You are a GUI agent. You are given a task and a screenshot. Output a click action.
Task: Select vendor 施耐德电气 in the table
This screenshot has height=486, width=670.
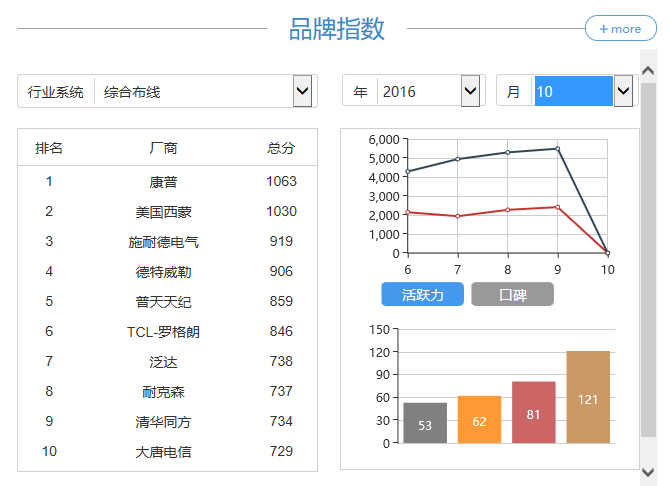coord(163,242)
